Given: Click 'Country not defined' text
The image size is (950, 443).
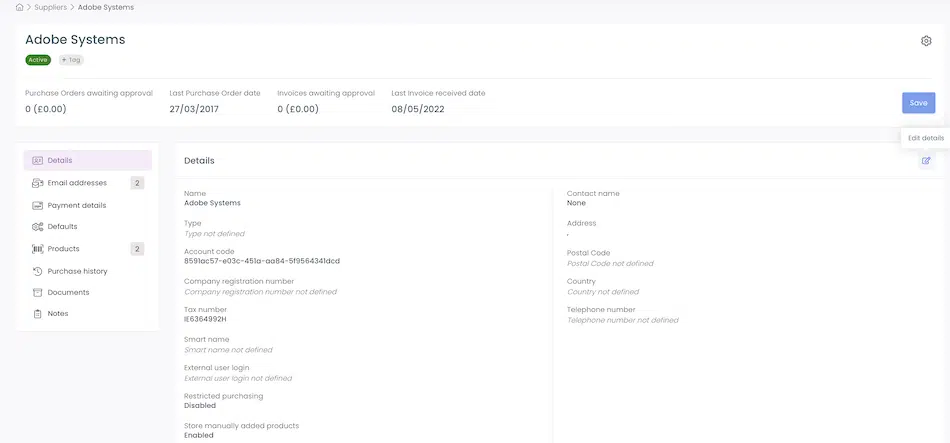Looking at the screenshot, I should click(603, 292).
